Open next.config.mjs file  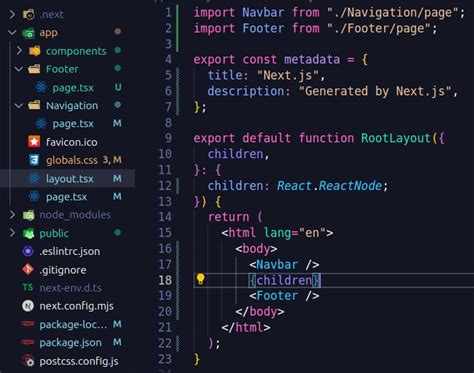[x=76, y=306]
